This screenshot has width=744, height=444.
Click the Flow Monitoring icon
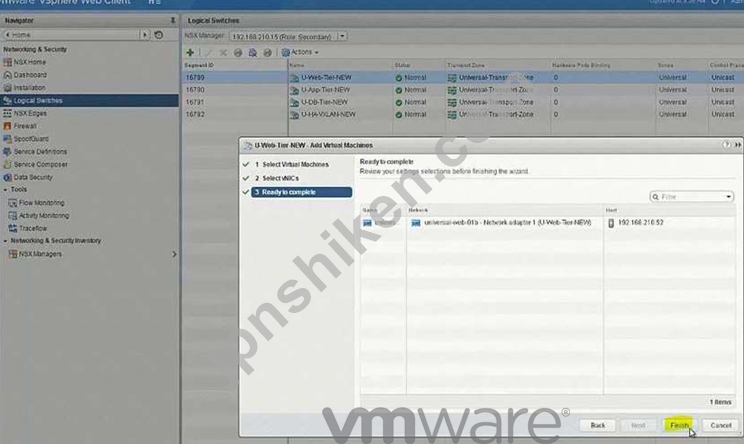tap(13, 203)
